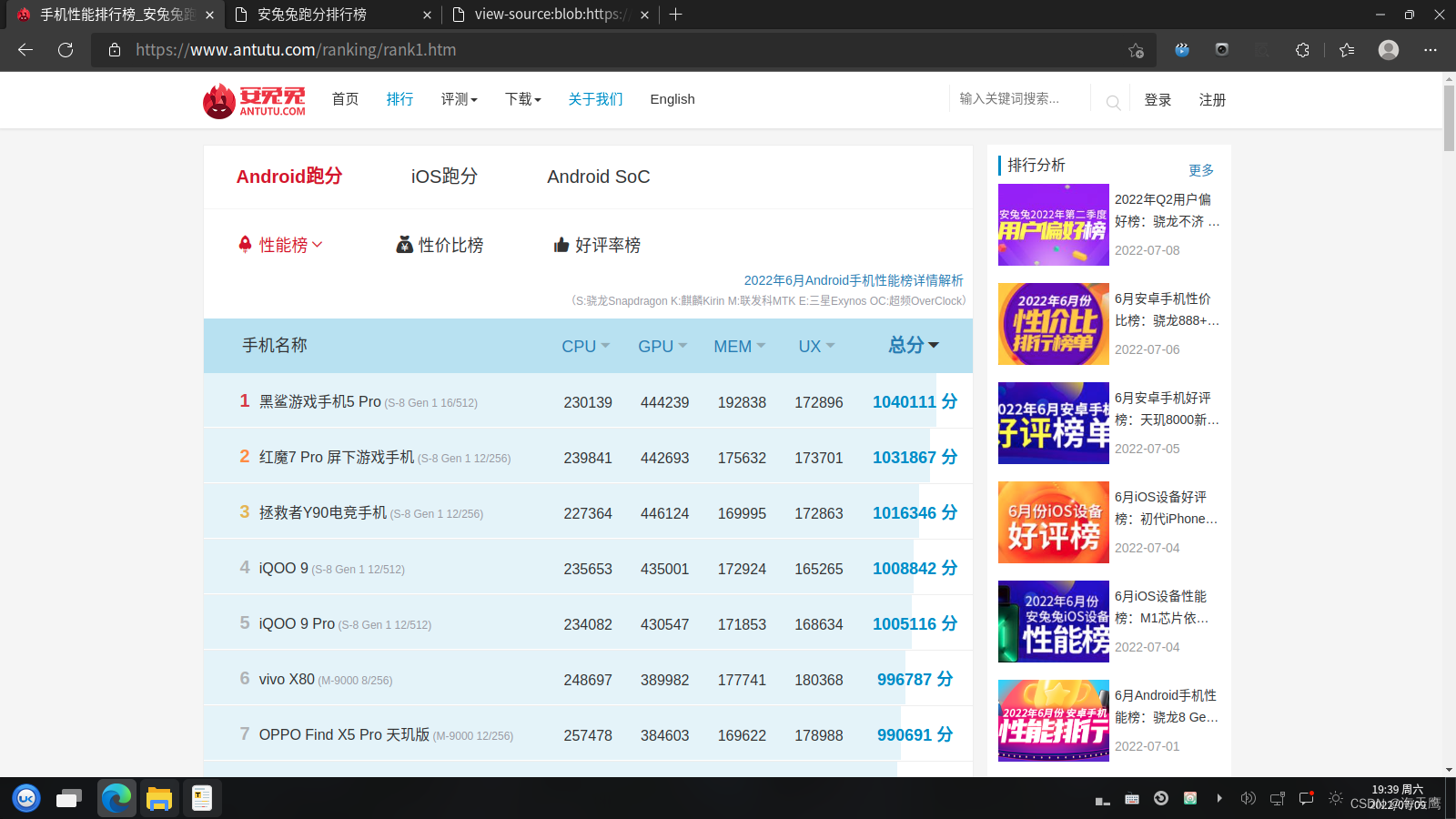
Task: Open 关于我们 in navigation
Action: [596, 99]
